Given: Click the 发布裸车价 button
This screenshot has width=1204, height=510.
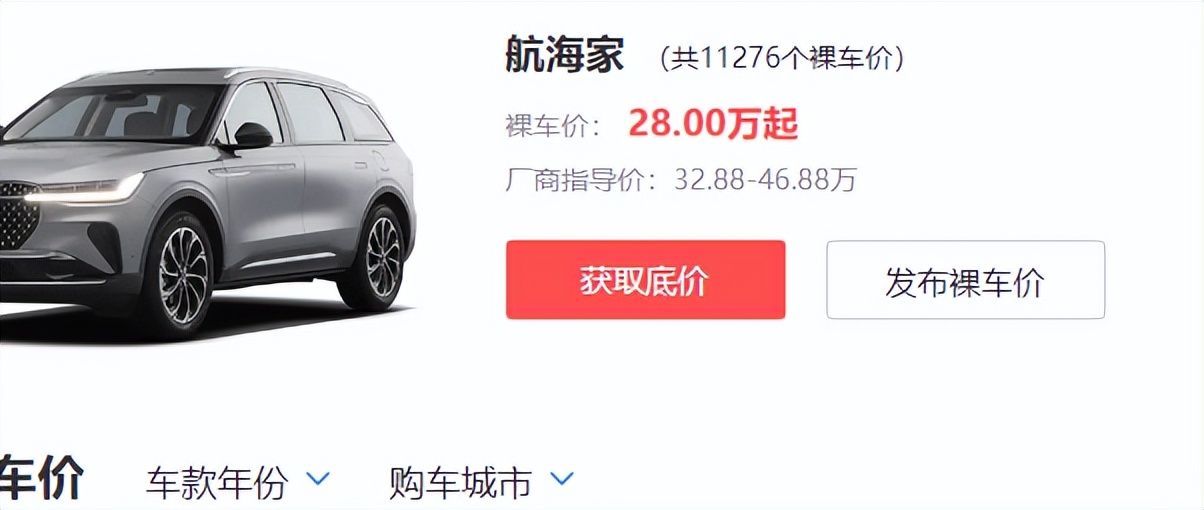Looking at the screenshot, I should click(x=965, y=280).
